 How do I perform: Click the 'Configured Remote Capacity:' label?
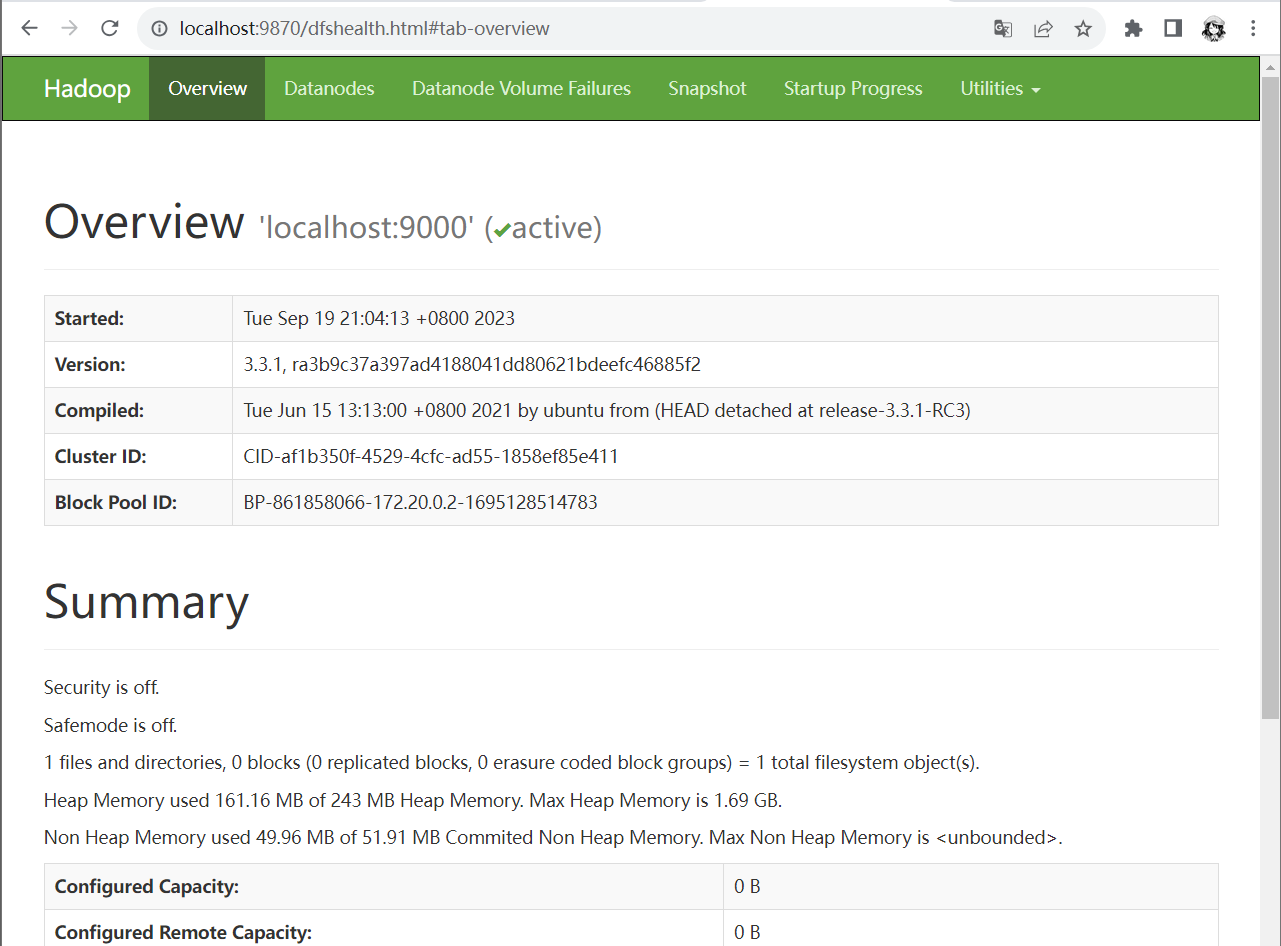tap(183, 933)
